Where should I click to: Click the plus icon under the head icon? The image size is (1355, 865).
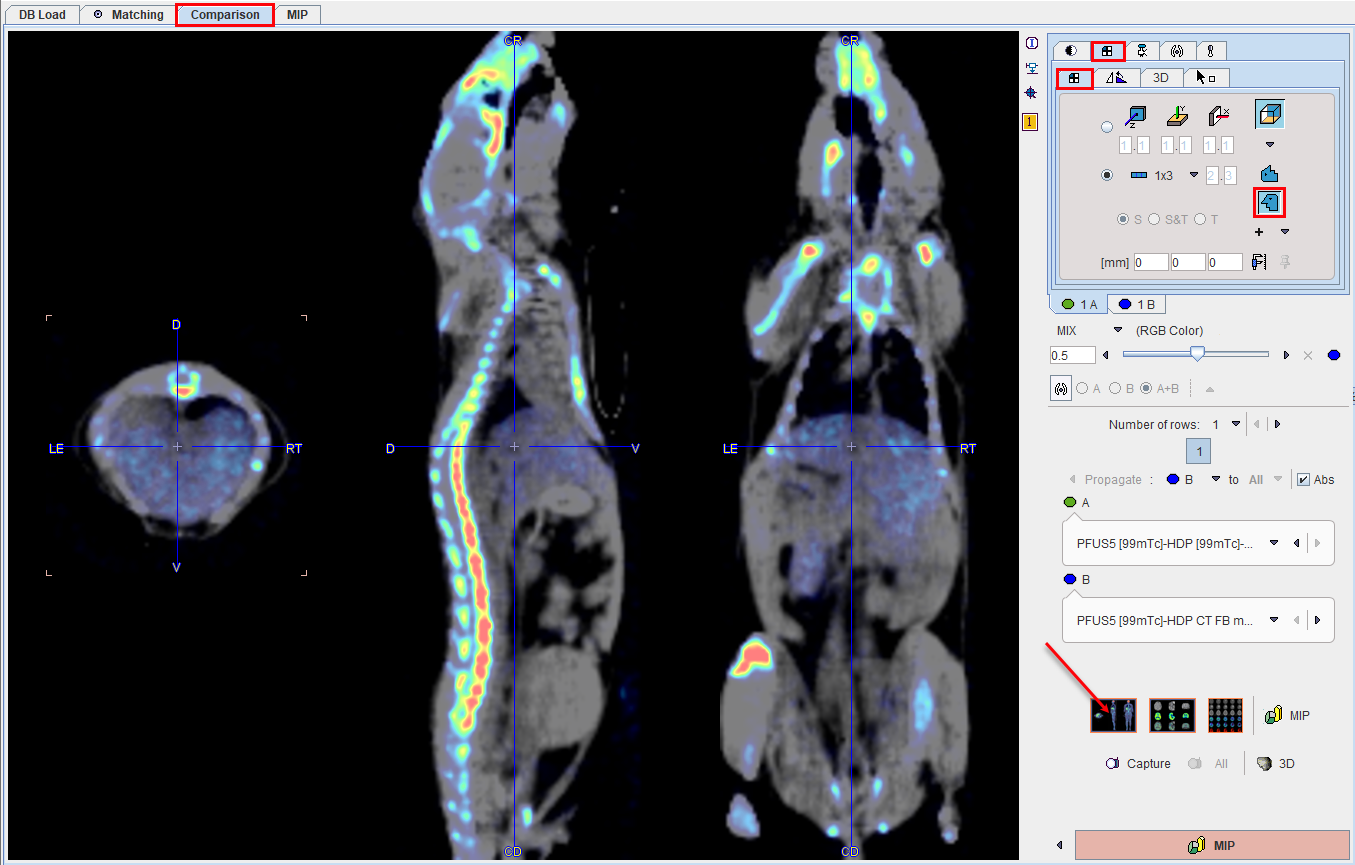point(1259,232)
